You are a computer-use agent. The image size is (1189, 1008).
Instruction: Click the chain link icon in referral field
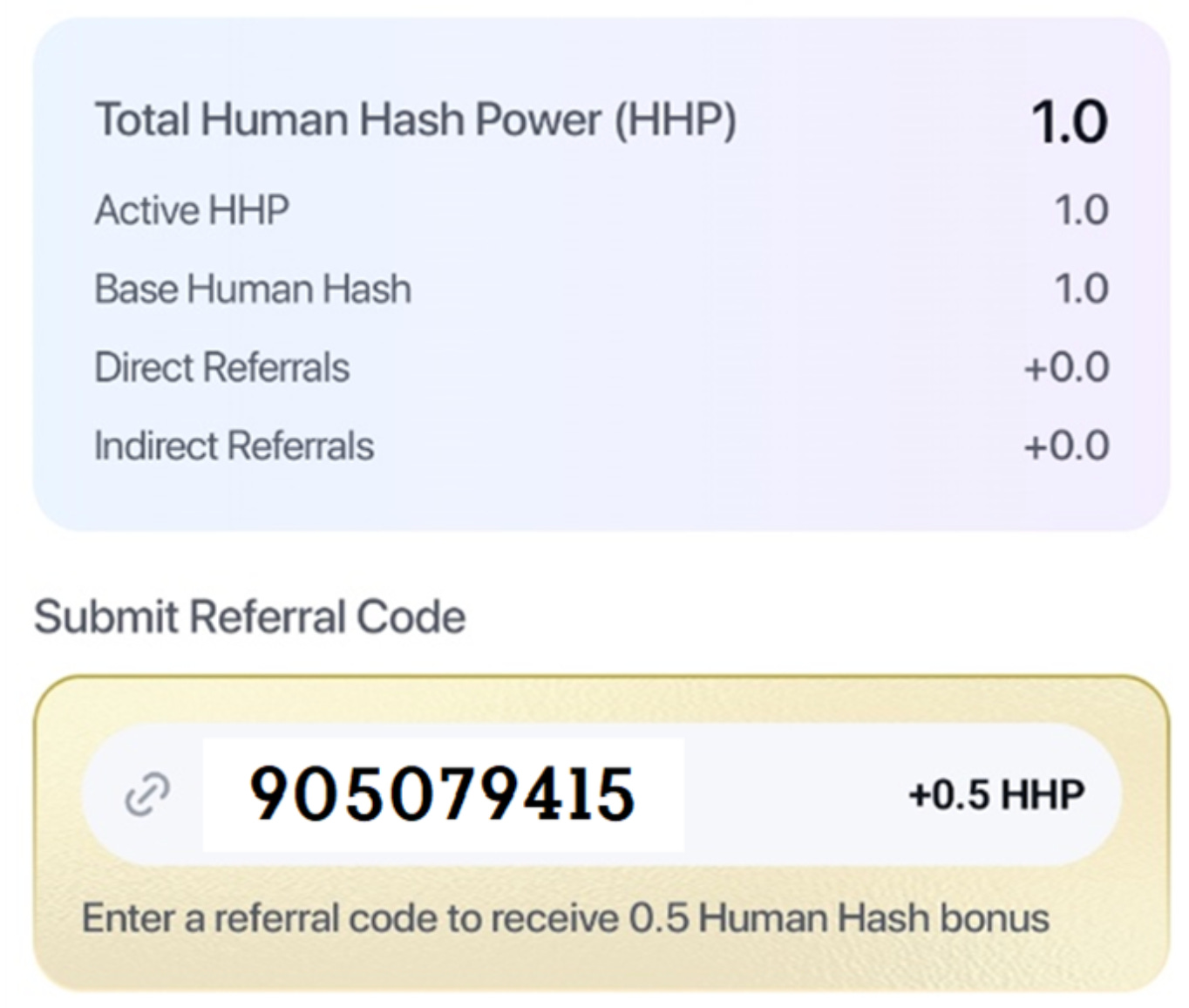click(x=145, y=795)
